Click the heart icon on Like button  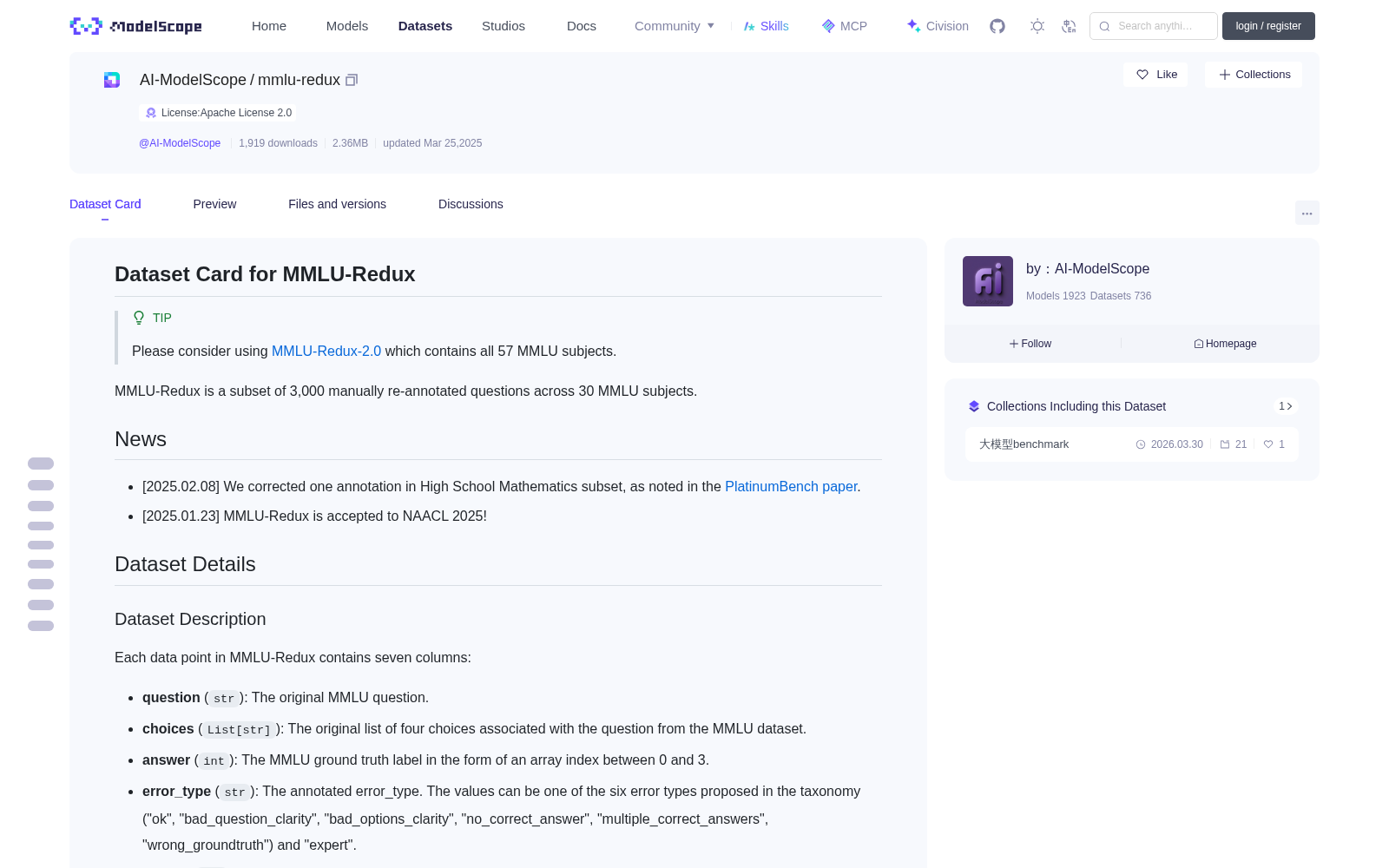[x=1142, y=75]
